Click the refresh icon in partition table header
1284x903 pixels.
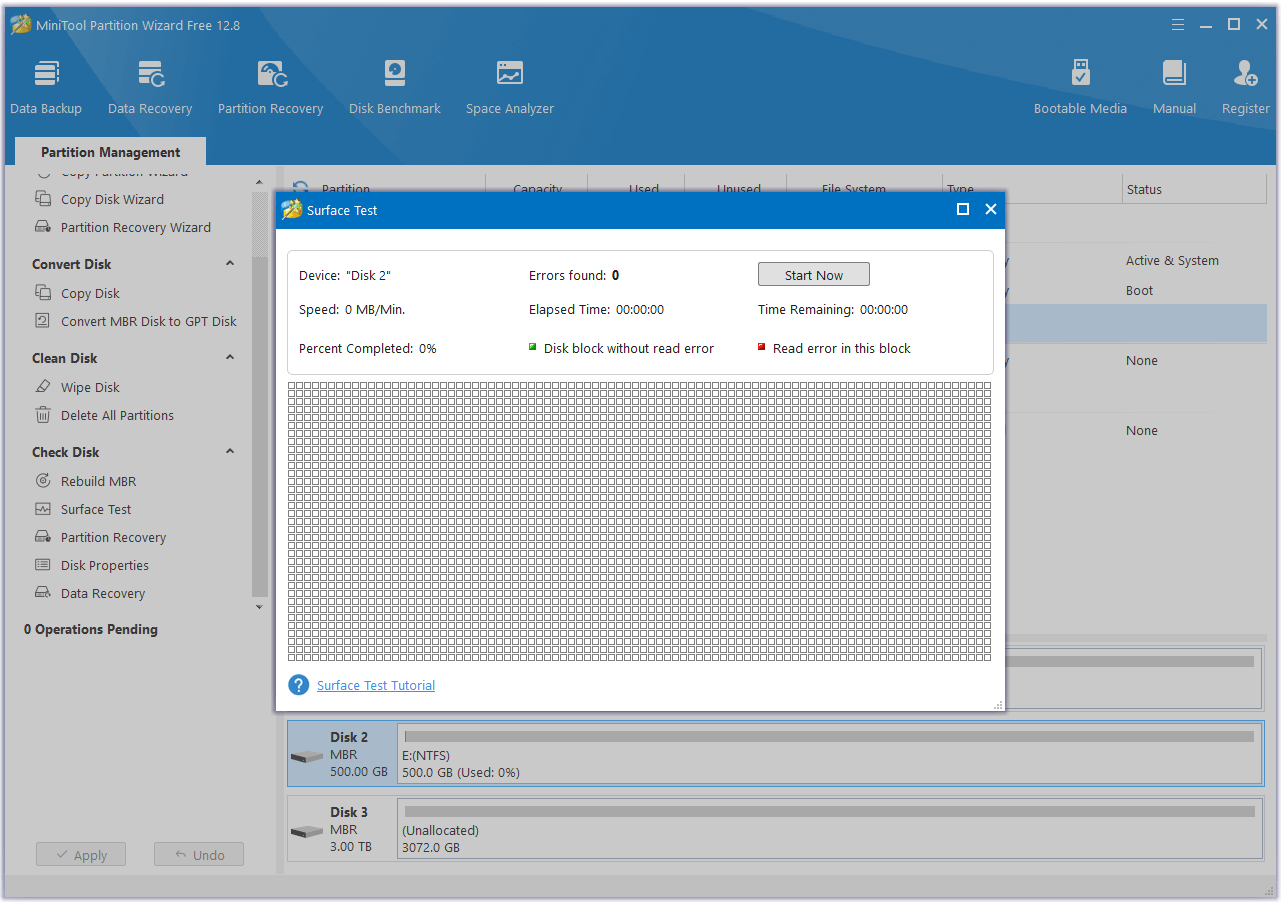(300, 188)
